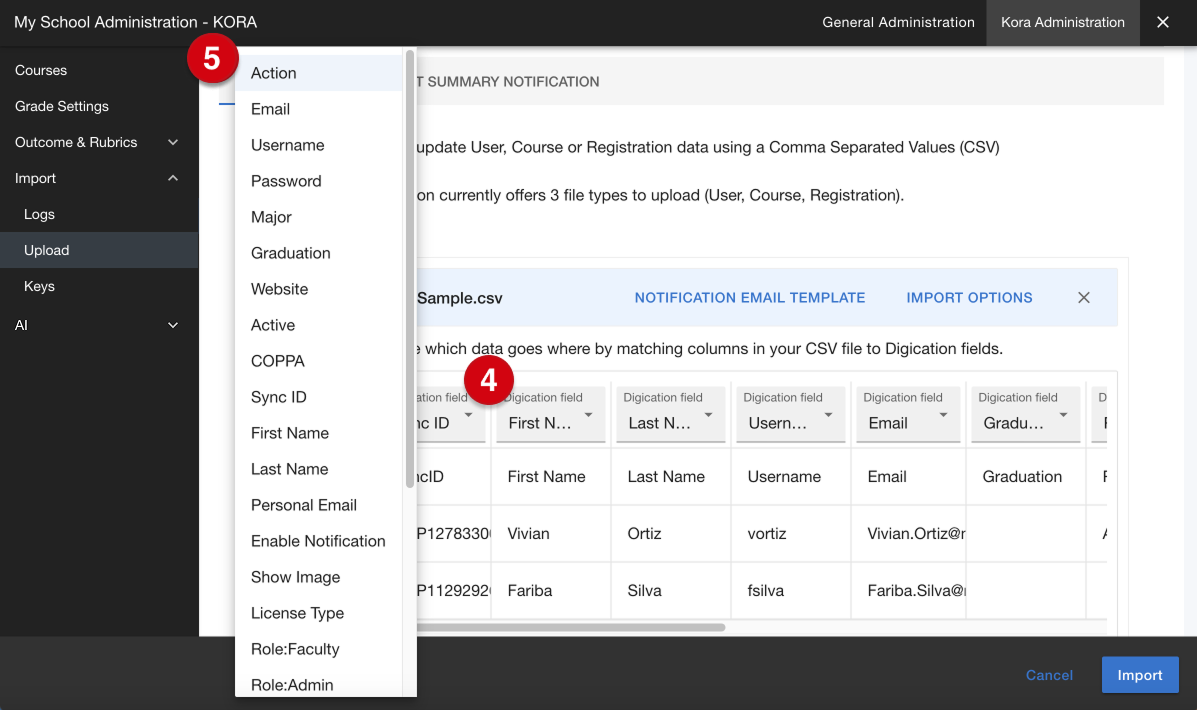
Task: Click the fsilva username cell
Action: tap(791, 591)
